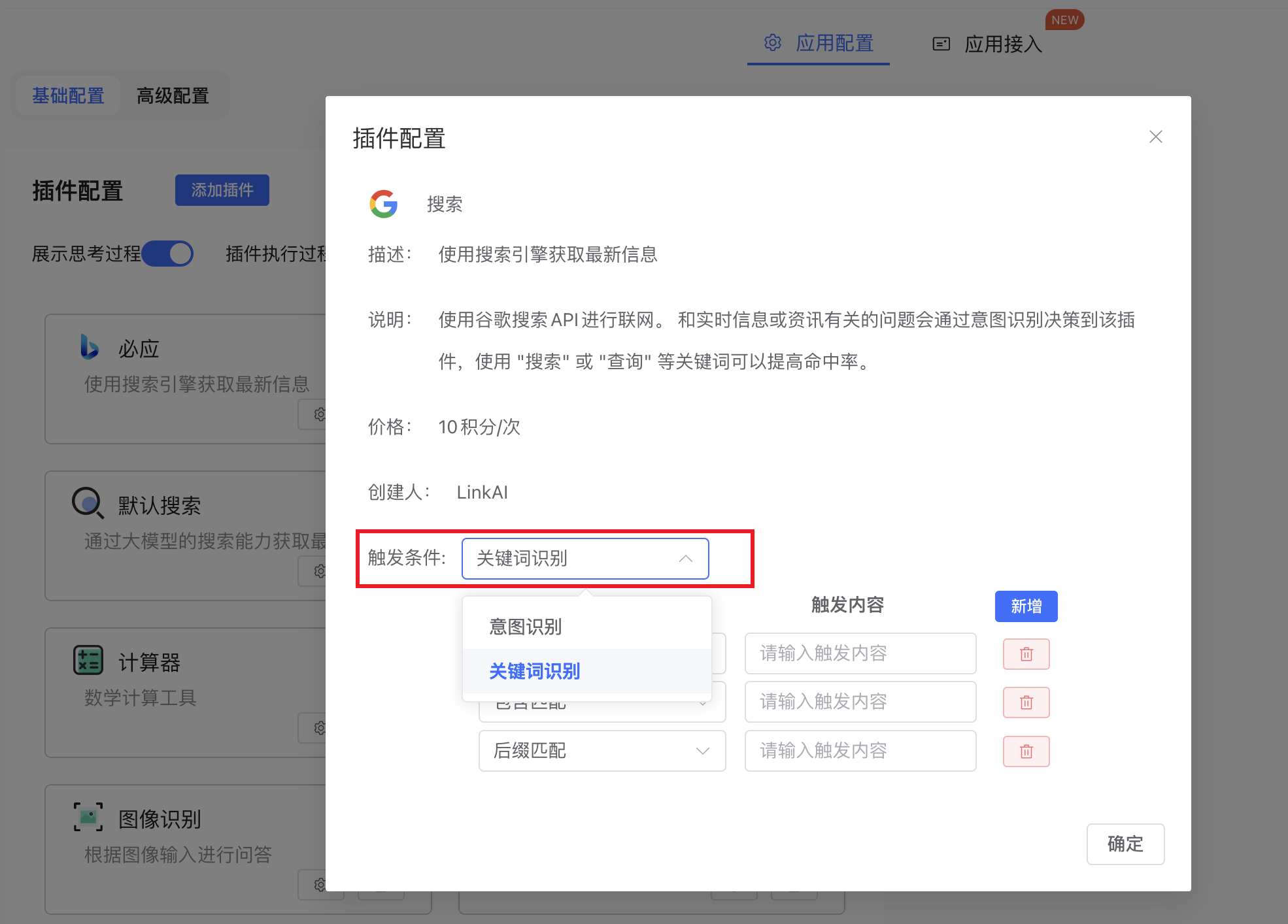
Task: Close the 插件配置 dialog with X
Action: tap(1155, 137)
